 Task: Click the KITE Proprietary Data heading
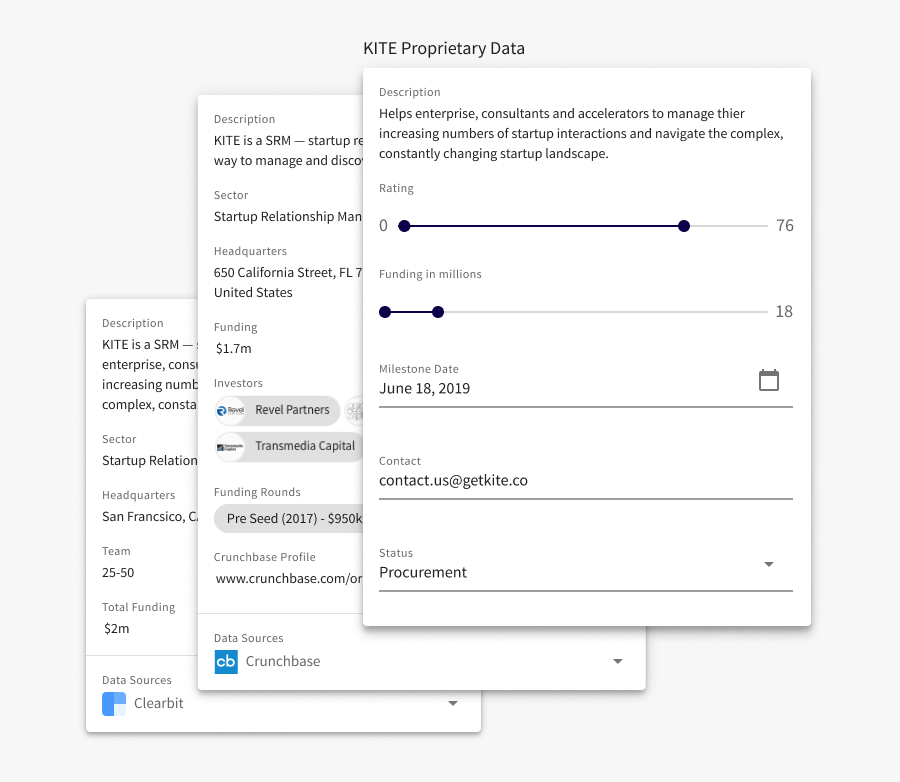click(444, 48)
